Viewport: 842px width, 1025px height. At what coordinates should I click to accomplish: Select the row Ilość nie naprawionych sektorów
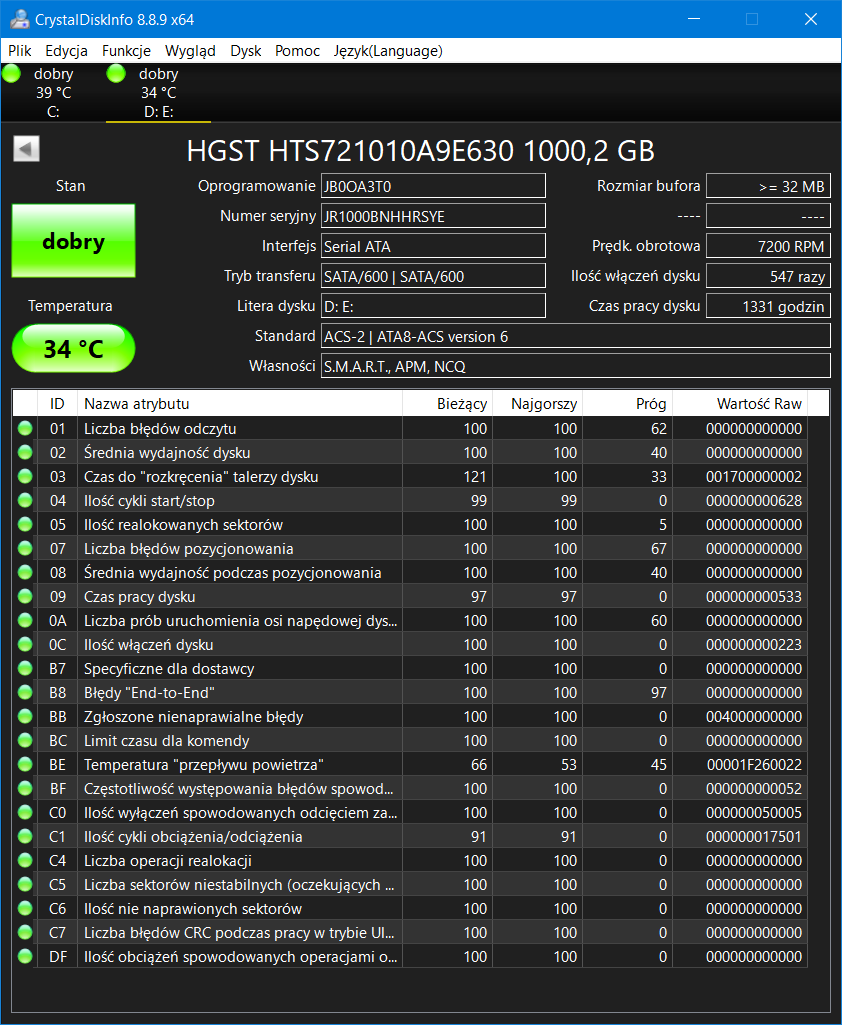(x=410, y=909)
